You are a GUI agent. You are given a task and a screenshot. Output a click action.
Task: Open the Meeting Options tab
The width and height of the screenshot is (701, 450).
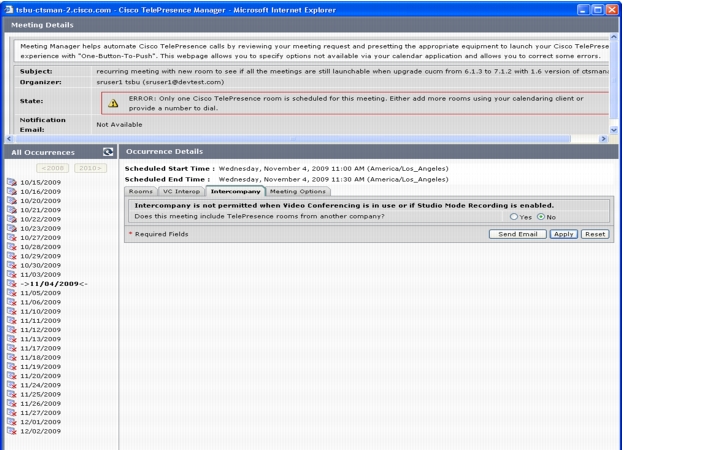click(x=298, y=191)
